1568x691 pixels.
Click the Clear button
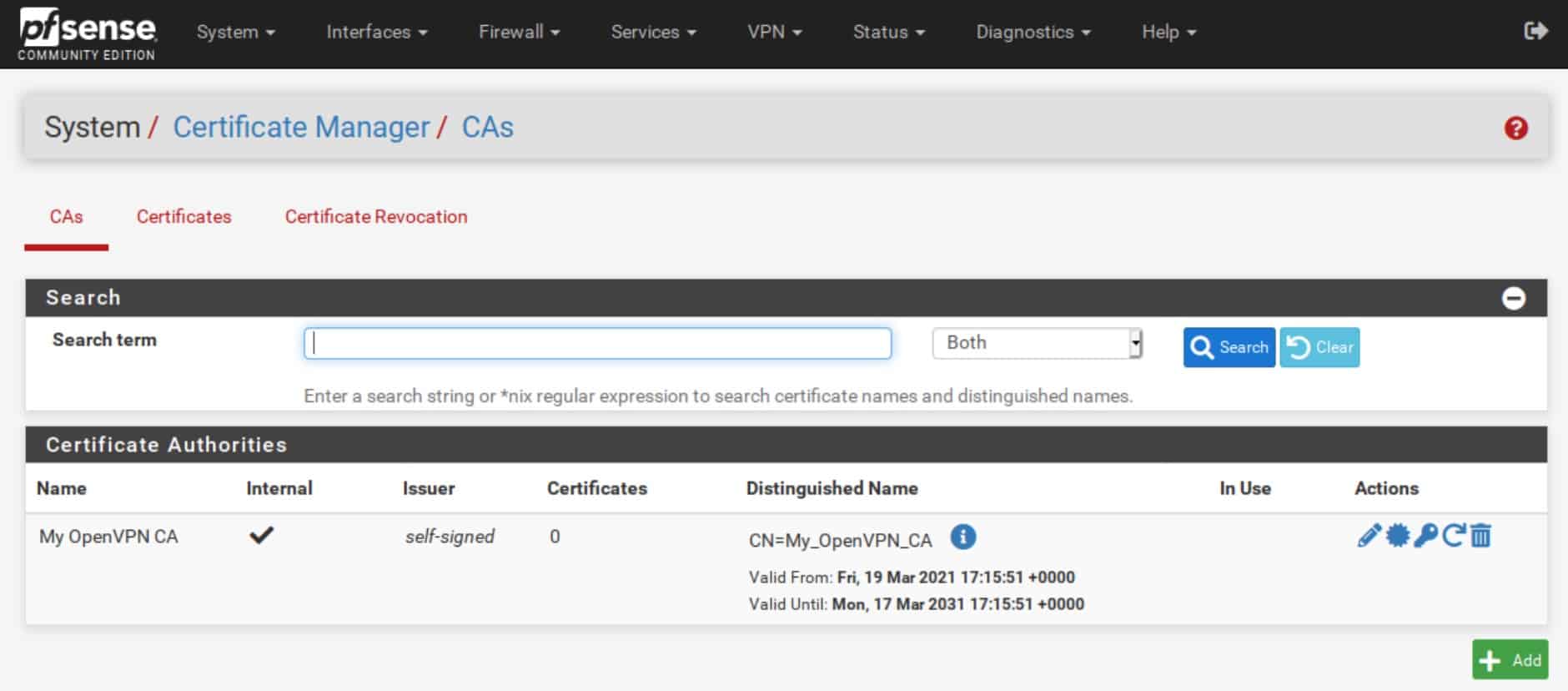[1319, 347]
